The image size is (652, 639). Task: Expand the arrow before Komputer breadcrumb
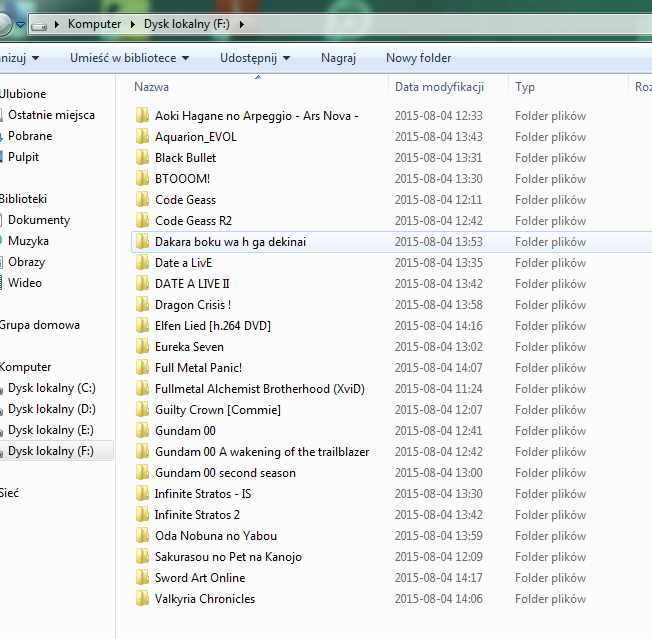pyautogui.click(x=57, y=25)
